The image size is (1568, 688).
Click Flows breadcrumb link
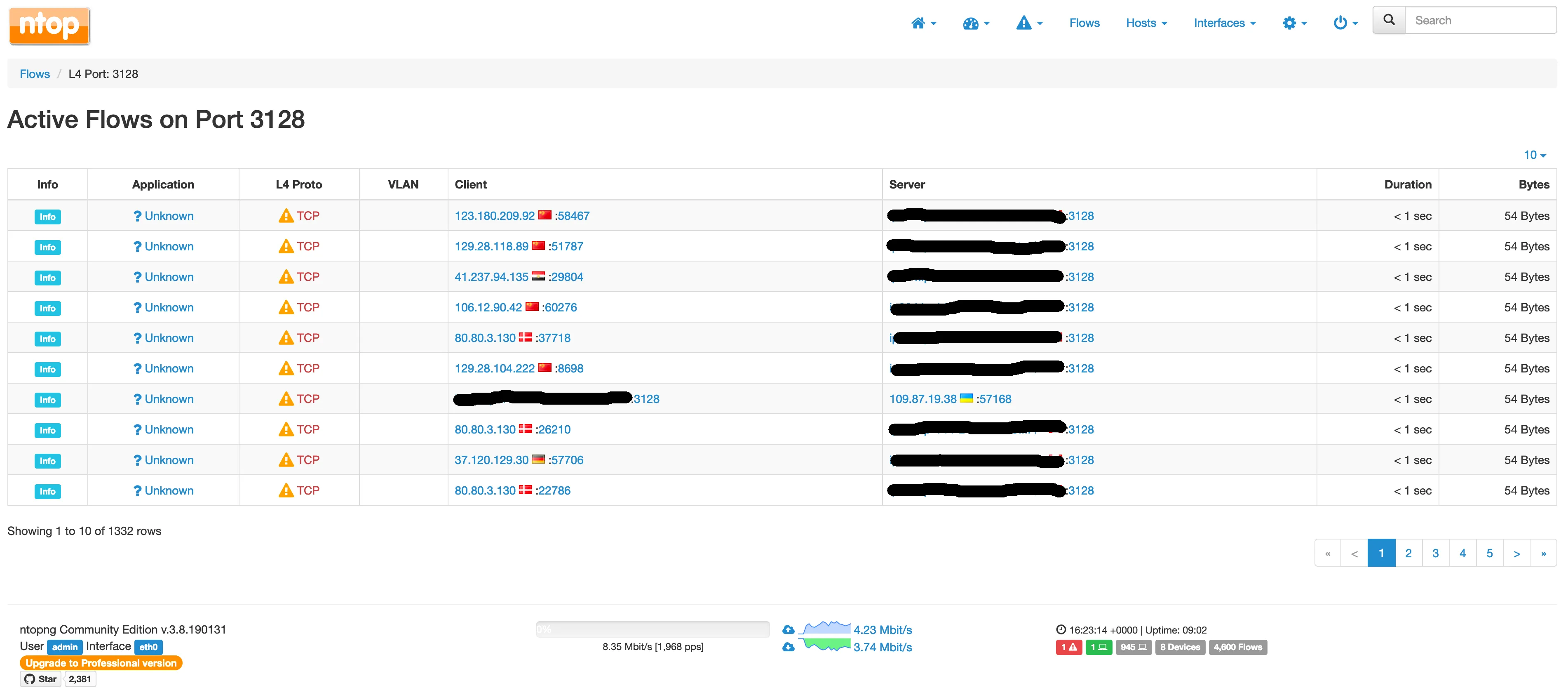35,74
